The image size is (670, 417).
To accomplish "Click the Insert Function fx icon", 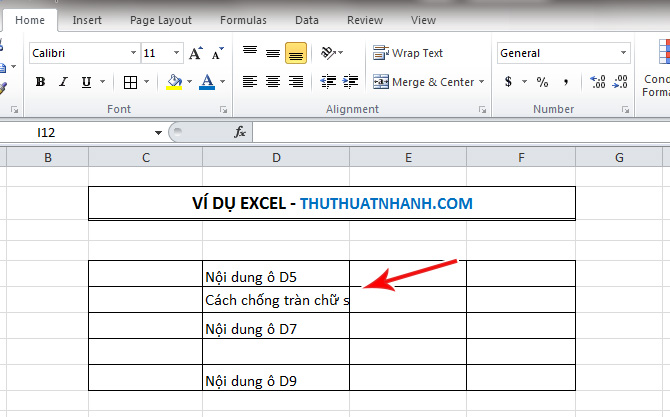I will tap(240, 132).
